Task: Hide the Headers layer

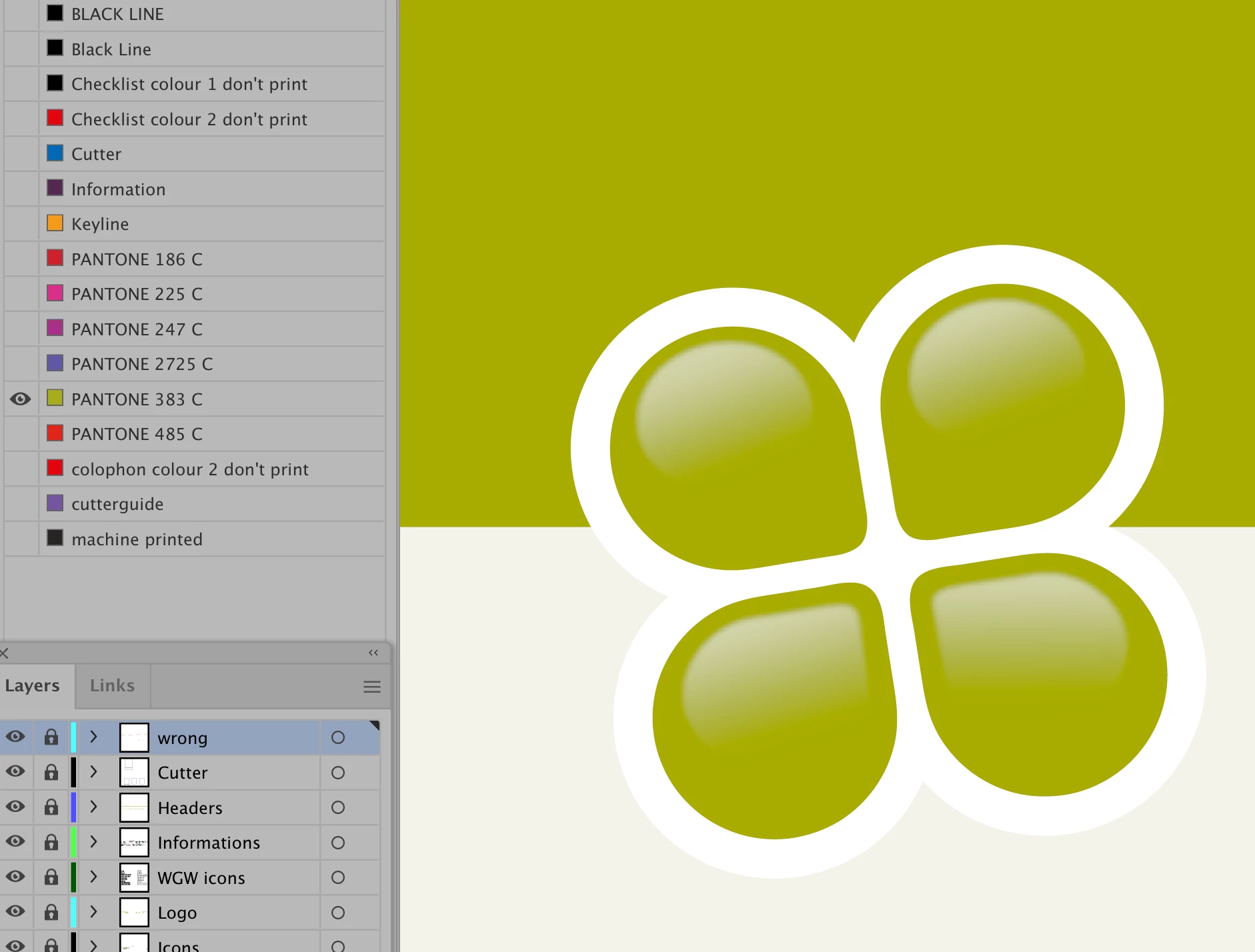Action: tap(15, 807)
